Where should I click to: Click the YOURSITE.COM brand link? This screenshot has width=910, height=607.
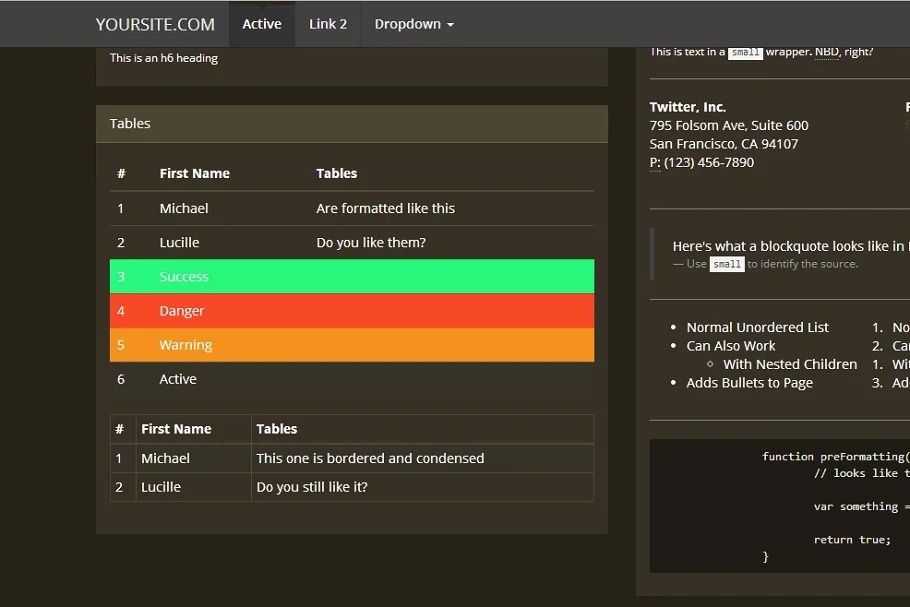coord(155,24)
